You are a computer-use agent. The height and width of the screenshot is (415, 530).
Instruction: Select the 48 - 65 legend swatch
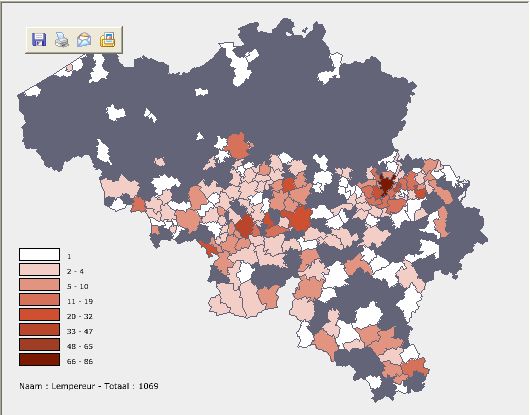(40, 344)
